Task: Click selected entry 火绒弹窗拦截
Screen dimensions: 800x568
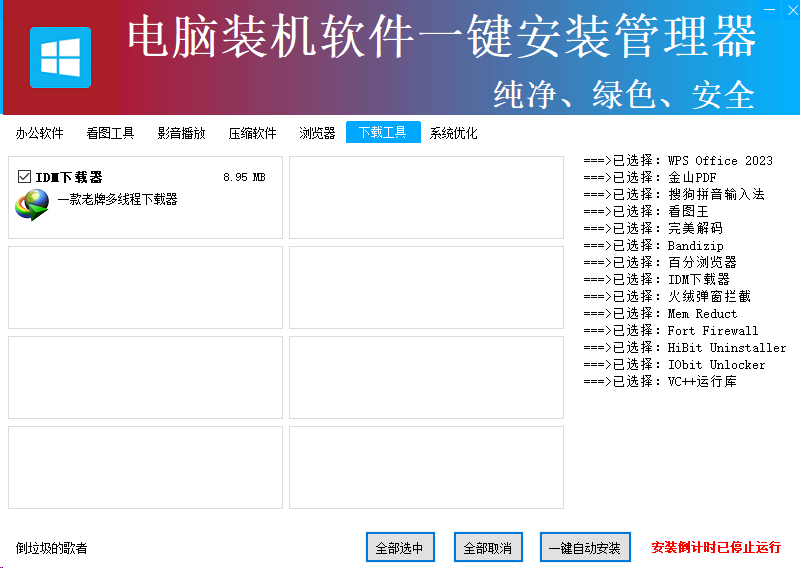Action: click(x=667, y=296)
